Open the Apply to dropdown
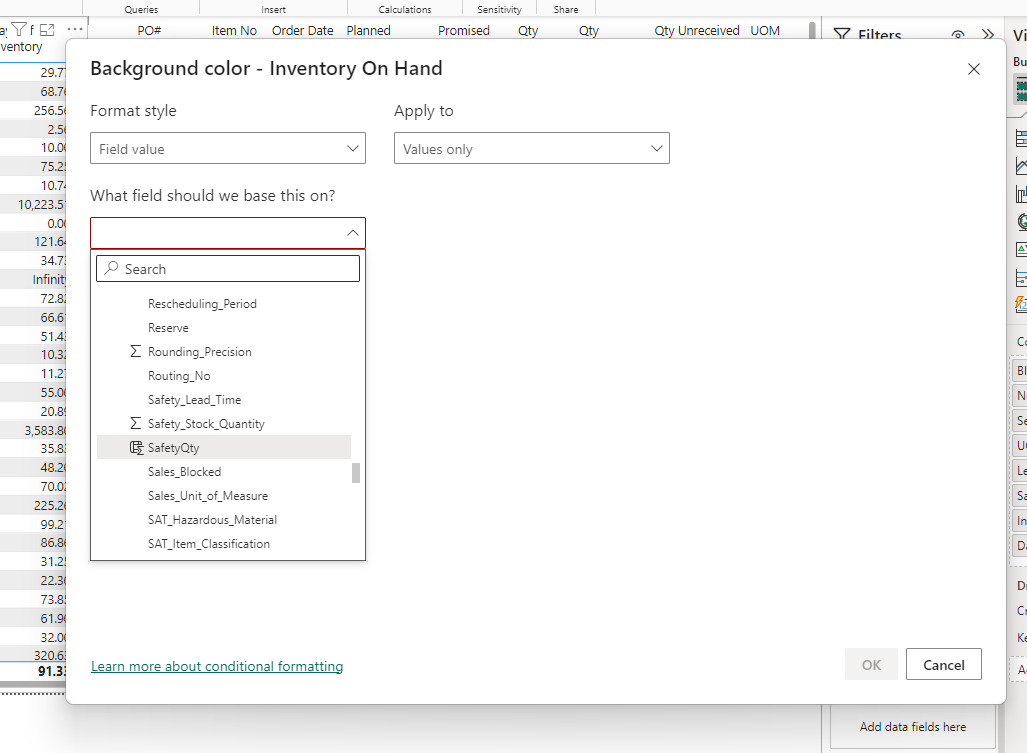 (532, 148)
